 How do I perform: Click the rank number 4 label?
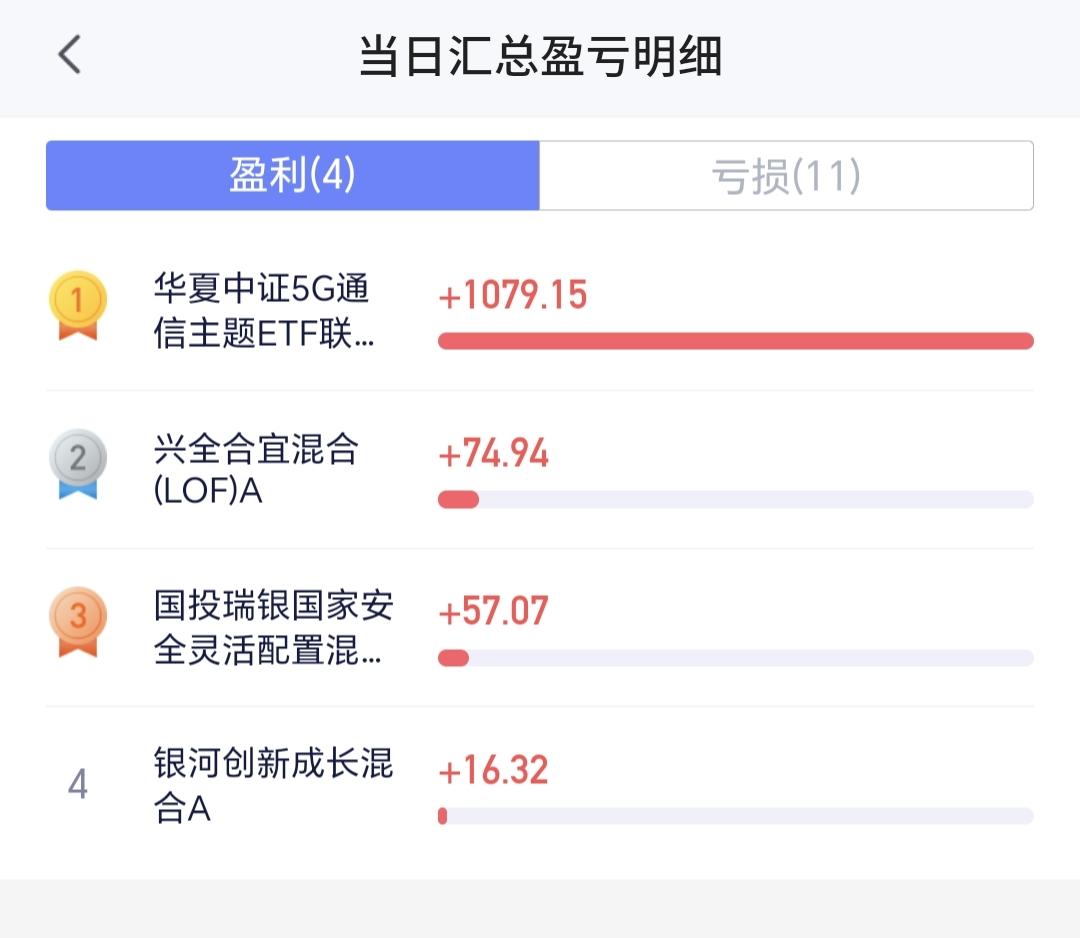coord(77,785)
